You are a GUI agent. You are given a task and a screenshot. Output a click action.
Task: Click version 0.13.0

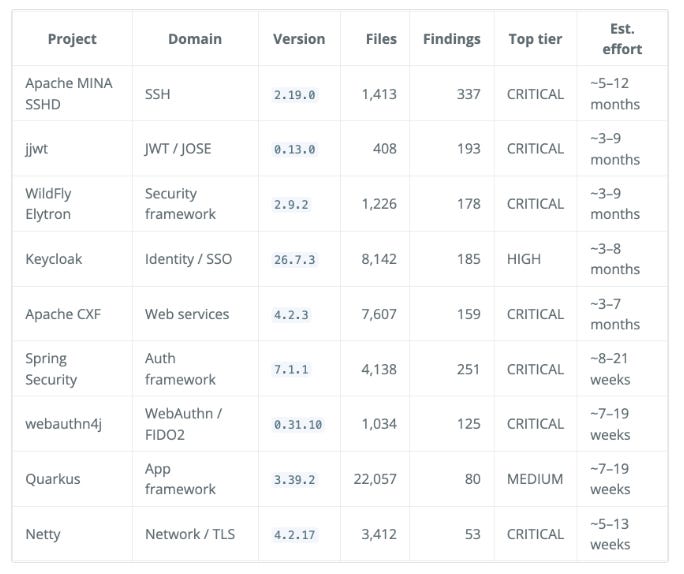click(294, 150)
